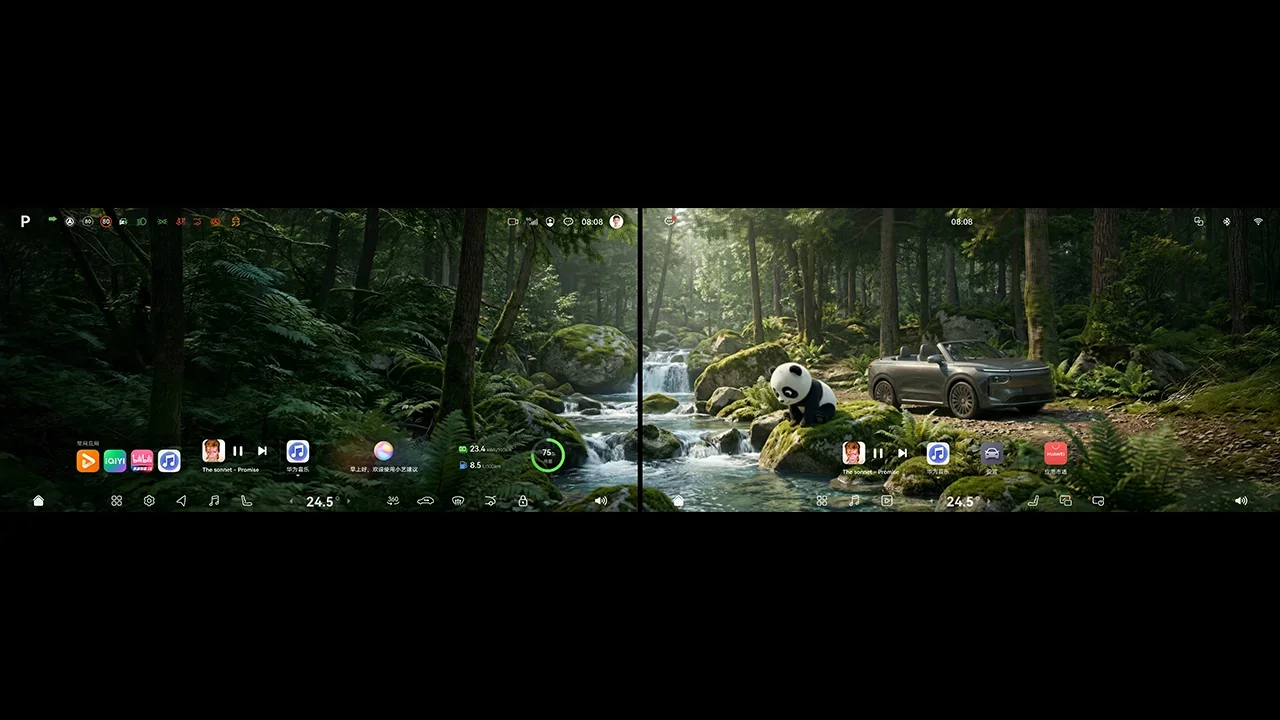This screenshot has height=720, width=1280.
Task: Open the 75% battery ring widget
Action: [x=548, y=455]
